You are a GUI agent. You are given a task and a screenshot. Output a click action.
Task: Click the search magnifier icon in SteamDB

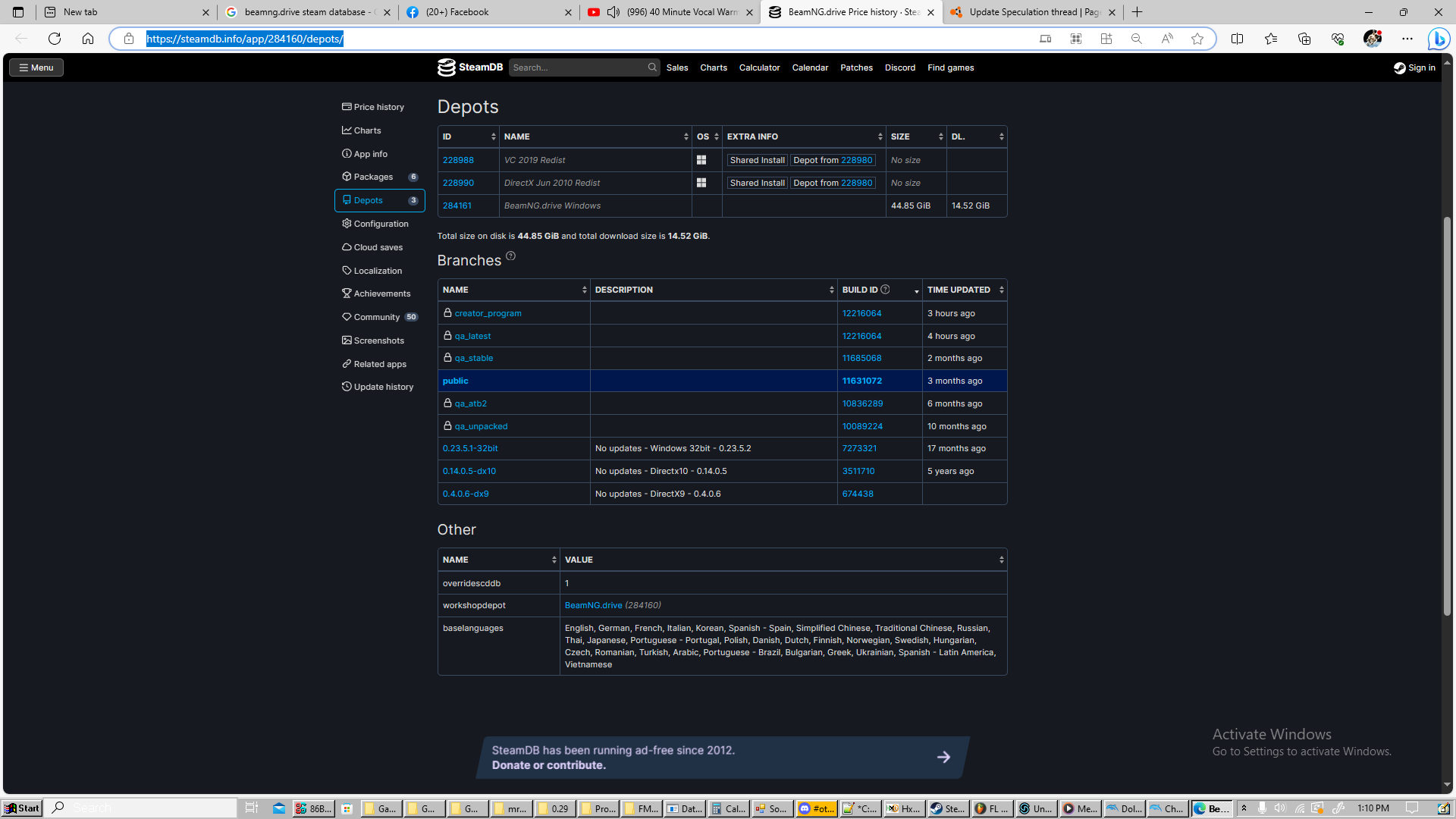click(x=652, y=67)
